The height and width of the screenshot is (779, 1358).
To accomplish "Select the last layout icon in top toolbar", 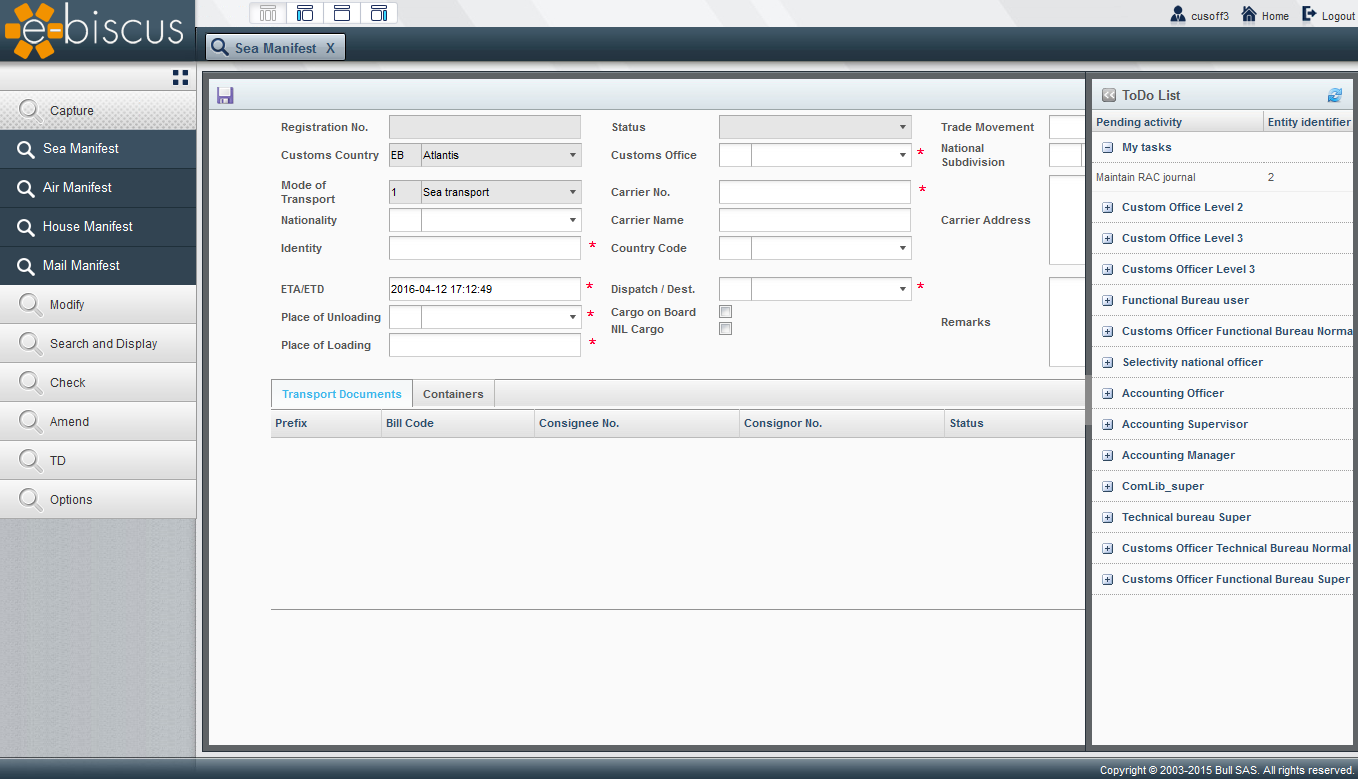I will coord(378,13).
